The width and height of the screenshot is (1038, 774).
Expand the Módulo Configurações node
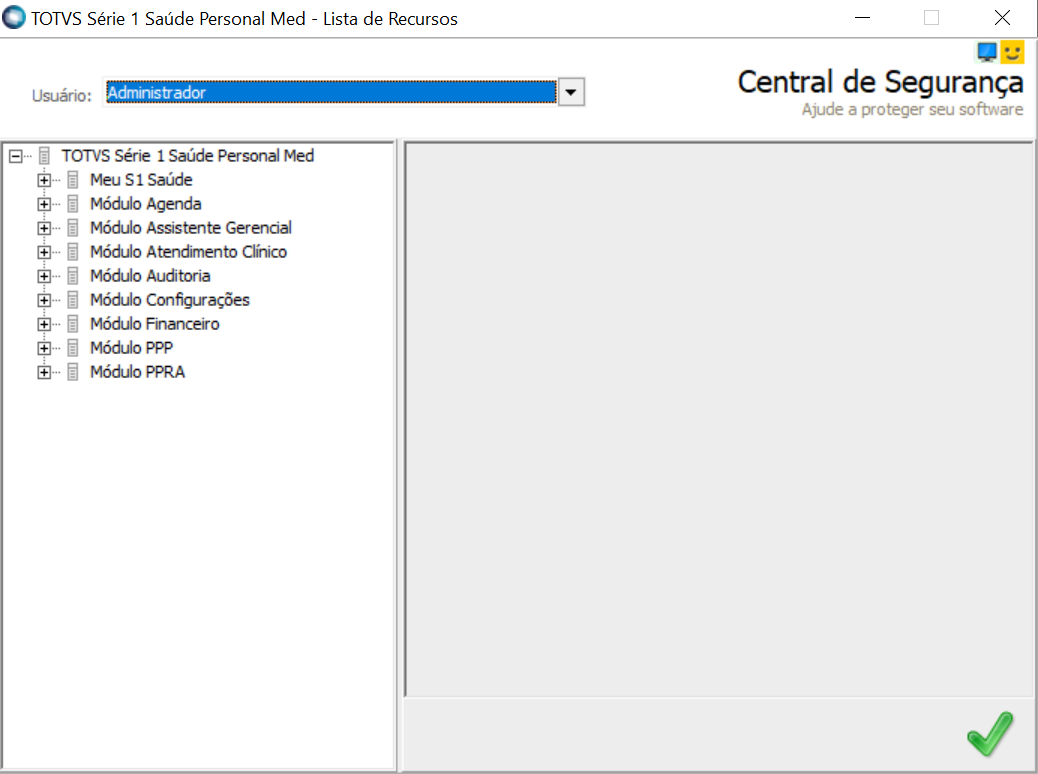44,300
